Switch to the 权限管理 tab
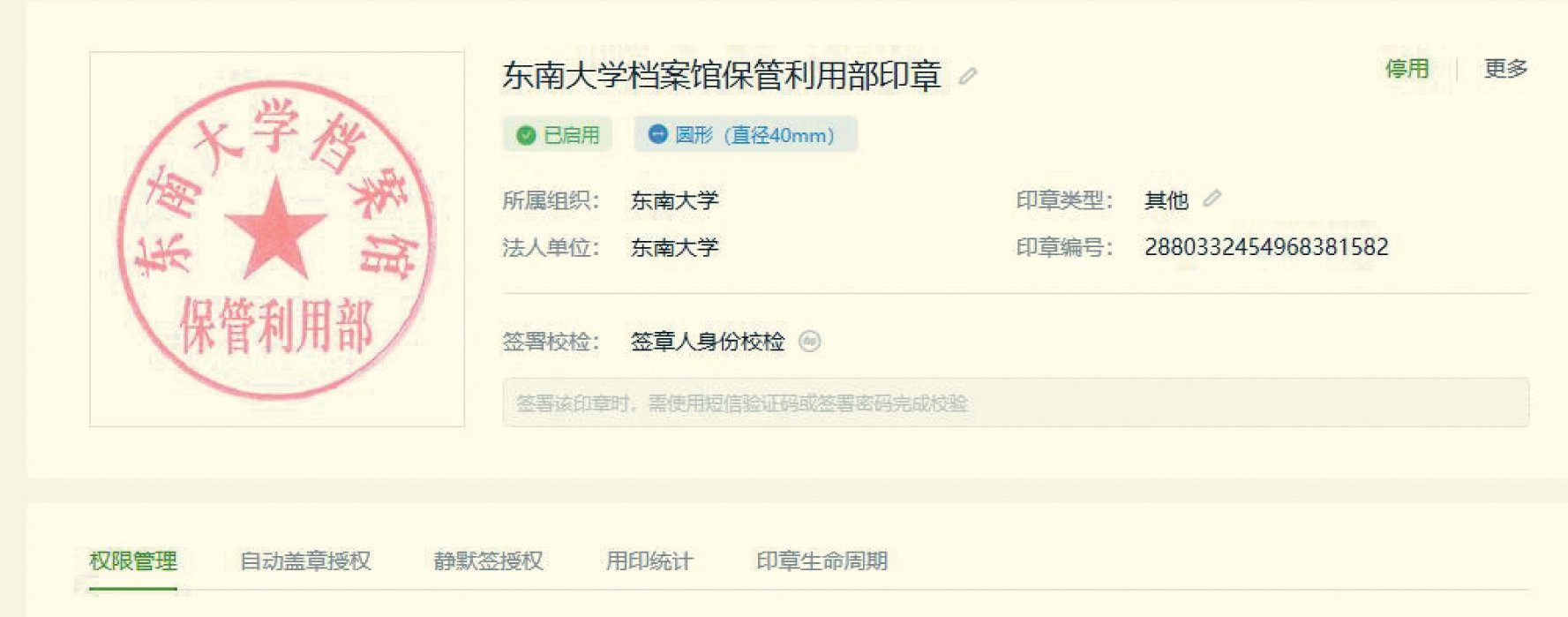The height and width of the screenshot is (617, 1568). point(133,561)
